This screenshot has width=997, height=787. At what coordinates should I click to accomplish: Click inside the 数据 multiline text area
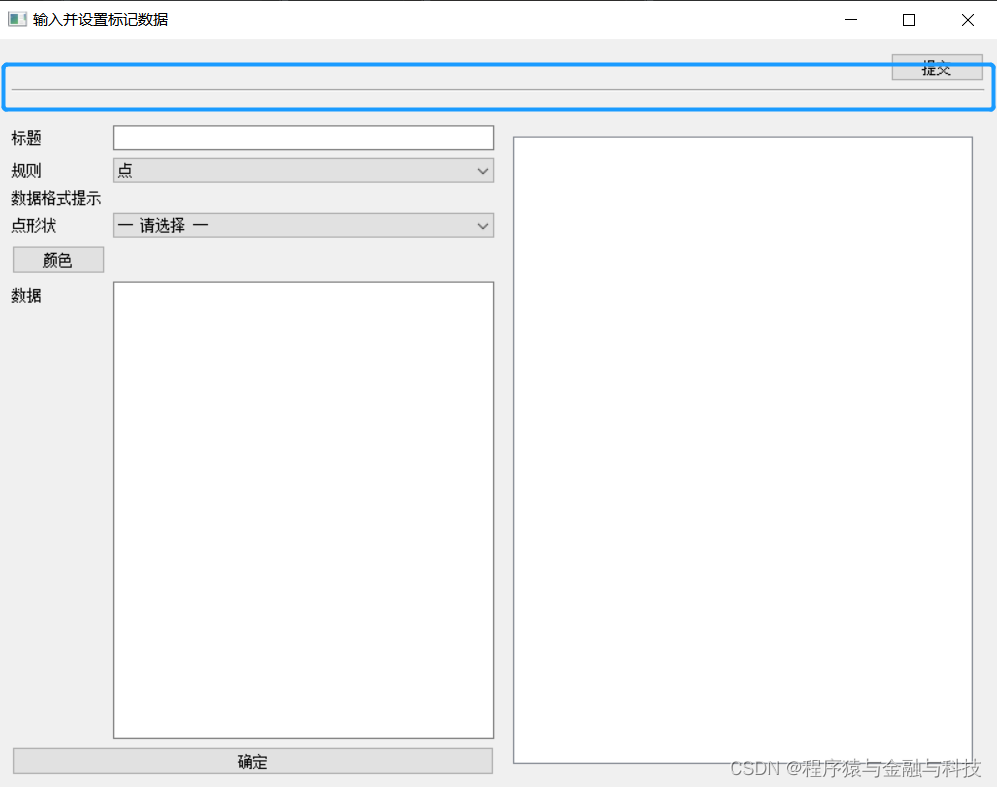pyautogui.click(x=303, y=510)
